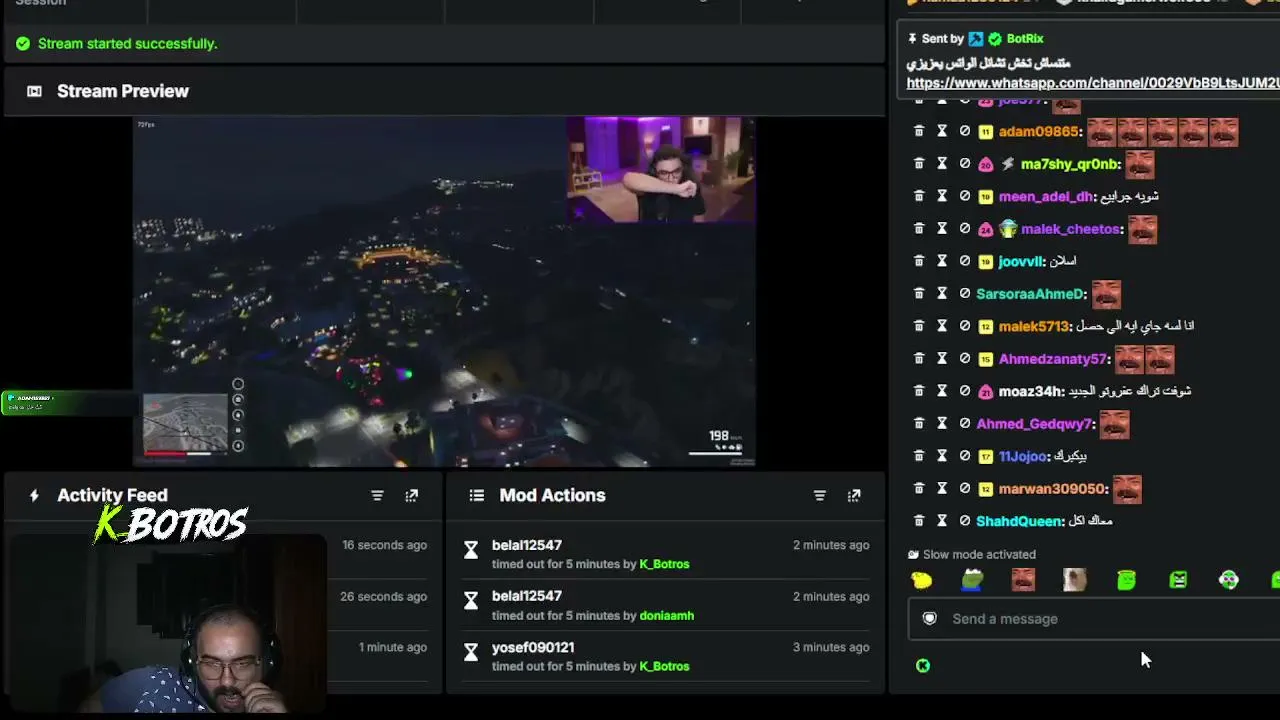1280x720 pixels.
Task: Focus the Send a message input field
Action: point(1094,619)
